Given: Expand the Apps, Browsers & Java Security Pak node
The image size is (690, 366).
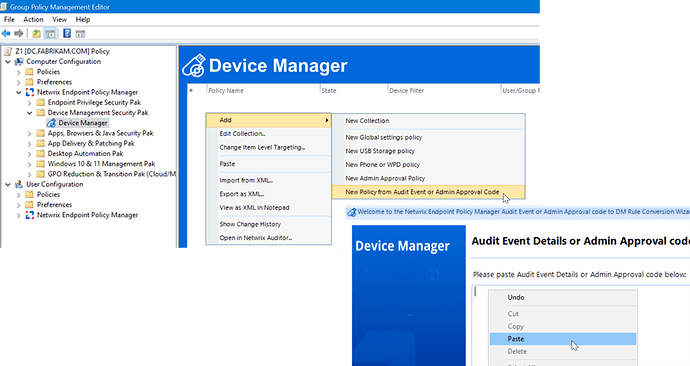Looking at the screenshot, I should (x=29, y=134).
